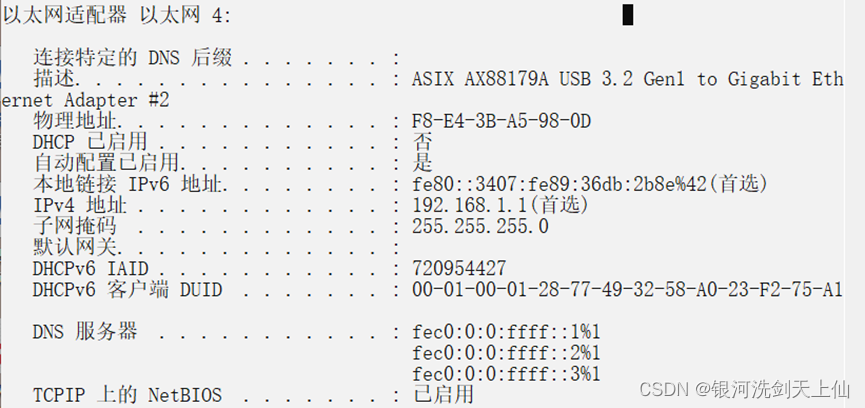Screen dimensions: 865x408
Task: Click the DNS server fec0:0:0:ffff::3%1
Action: (x=506, y=374)
